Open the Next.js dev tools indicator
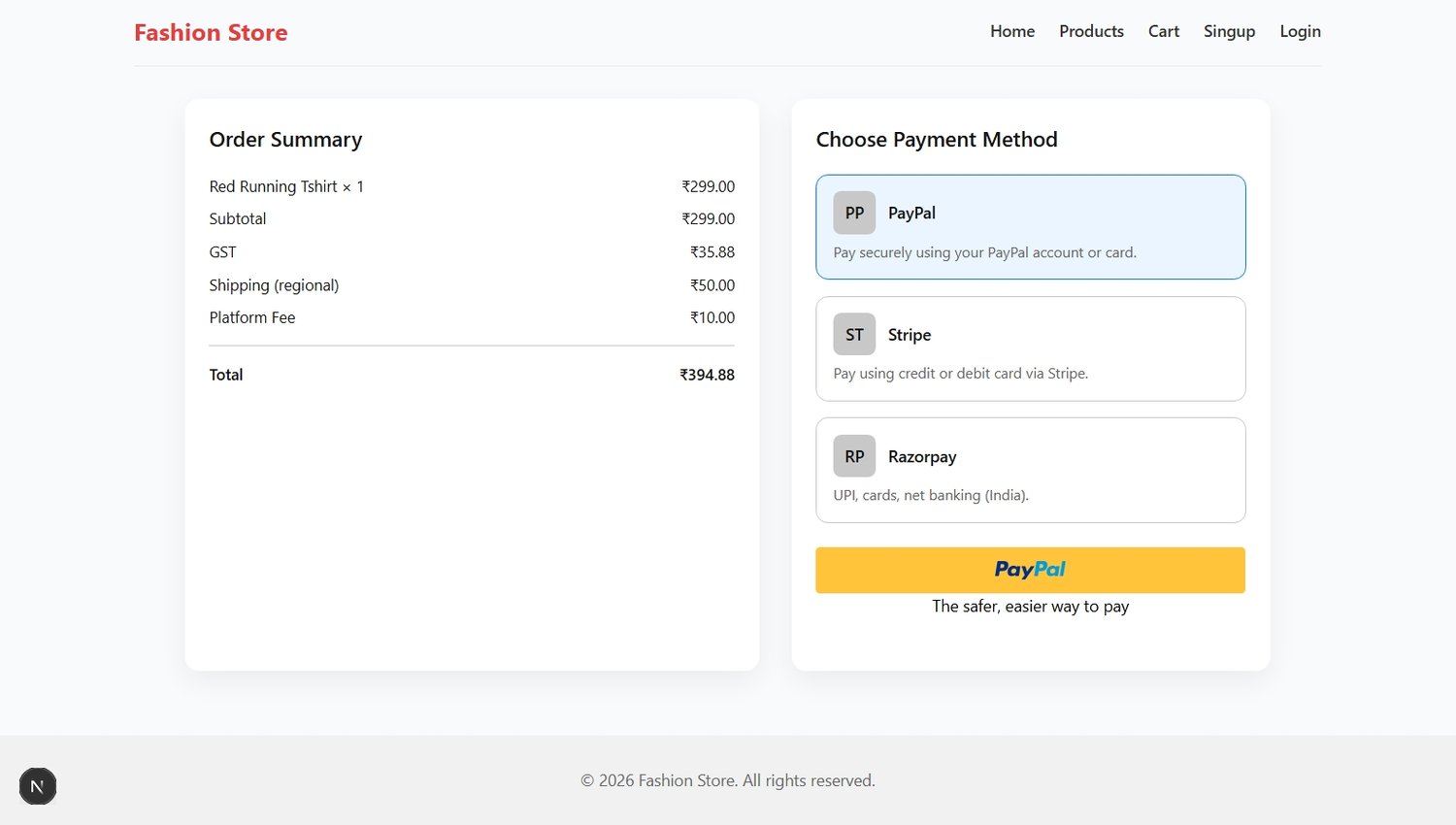Image resolution: width=1456 pixels, height=825 pixels. click(x=38, y=786)
